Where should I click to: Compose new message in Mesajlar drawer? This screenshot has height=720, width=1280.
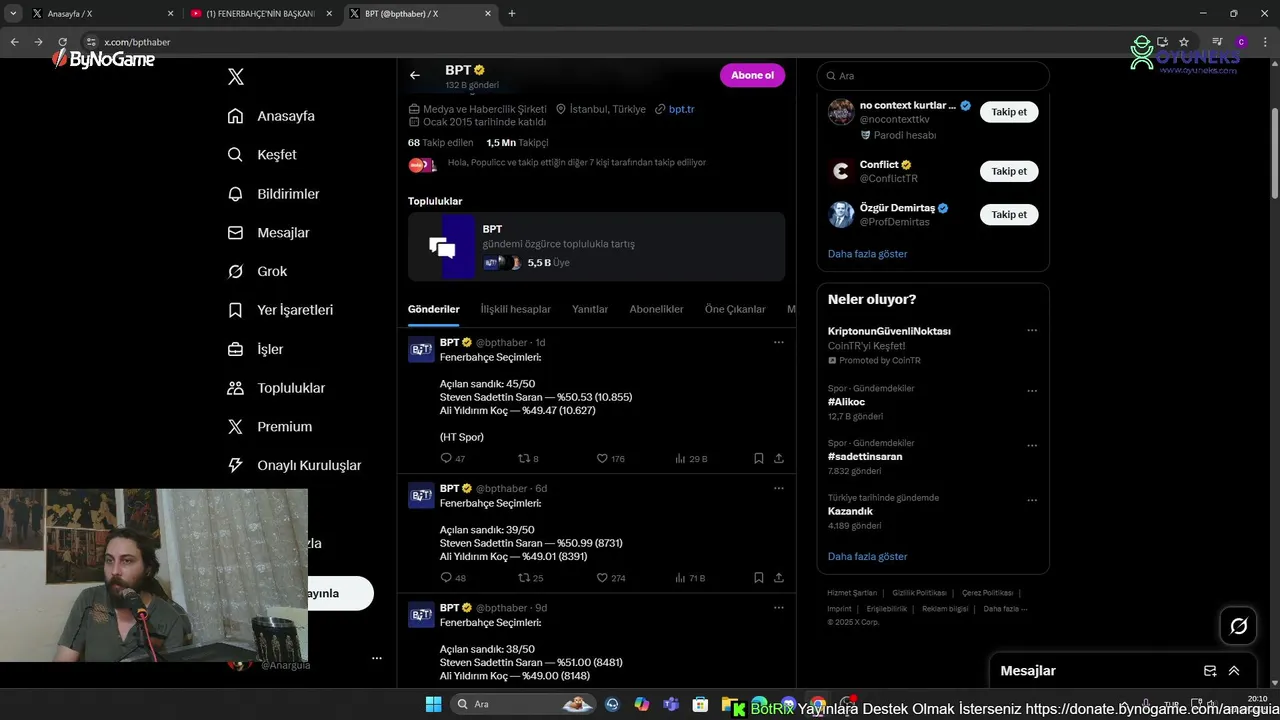(1210, 671)
